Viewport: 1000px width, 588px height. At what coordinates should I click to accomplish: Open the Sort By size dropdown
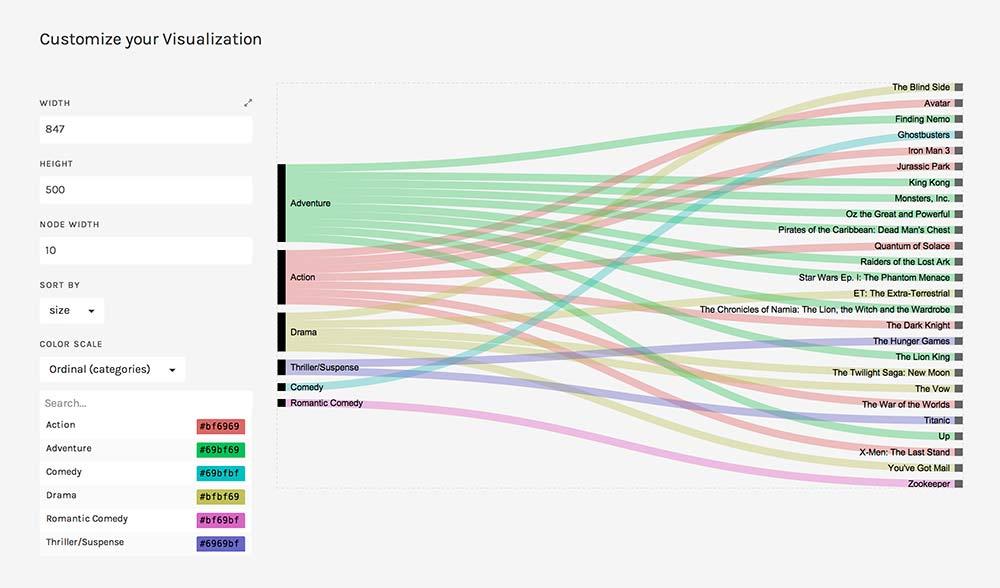click(x=72, y=311)
